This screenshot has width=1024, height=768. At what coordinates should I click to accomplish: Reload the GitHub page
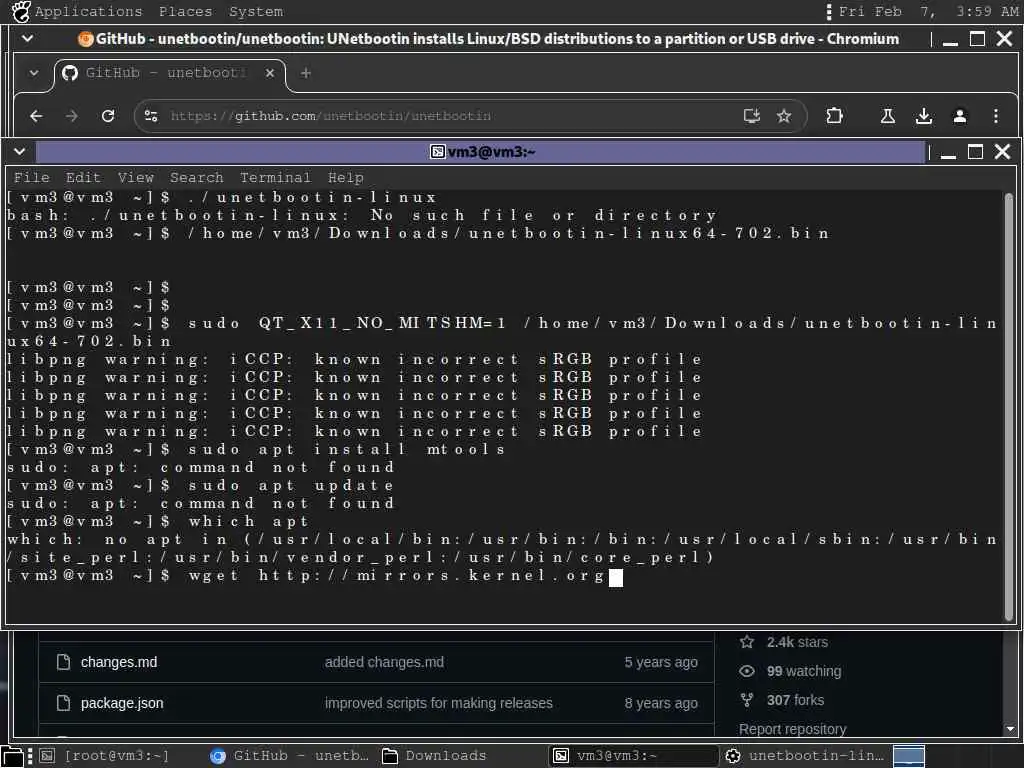click(x=108, y=116)
